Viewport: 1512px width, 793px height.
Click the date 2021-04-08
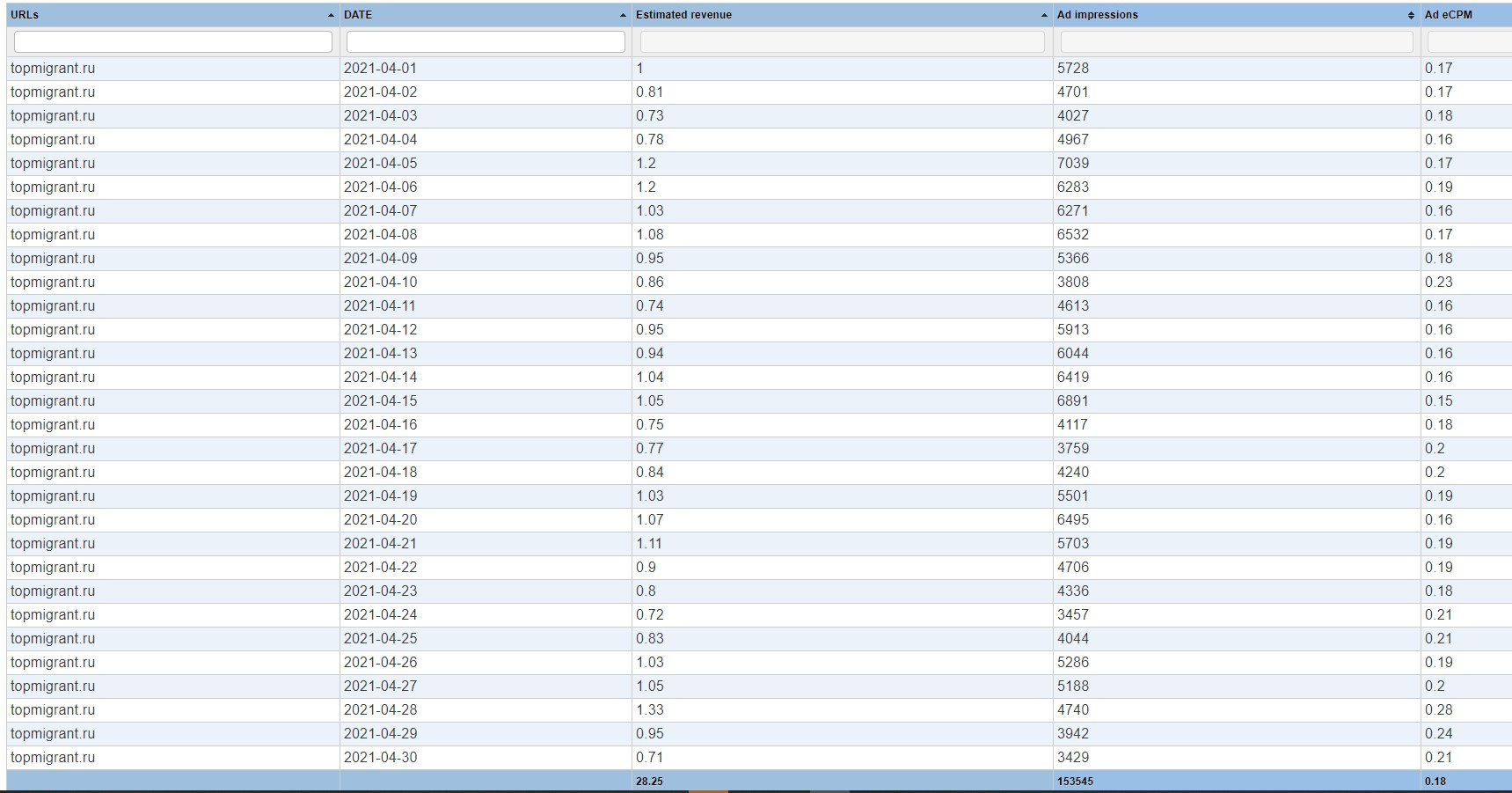(381, 235)
